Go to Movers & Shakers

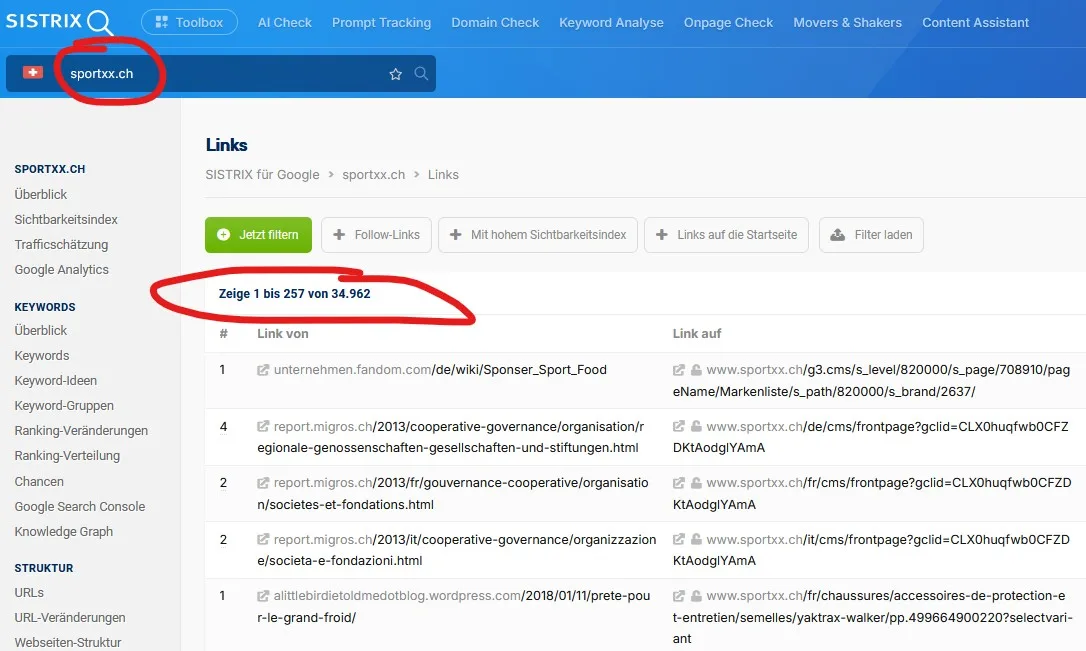[847, 22]
